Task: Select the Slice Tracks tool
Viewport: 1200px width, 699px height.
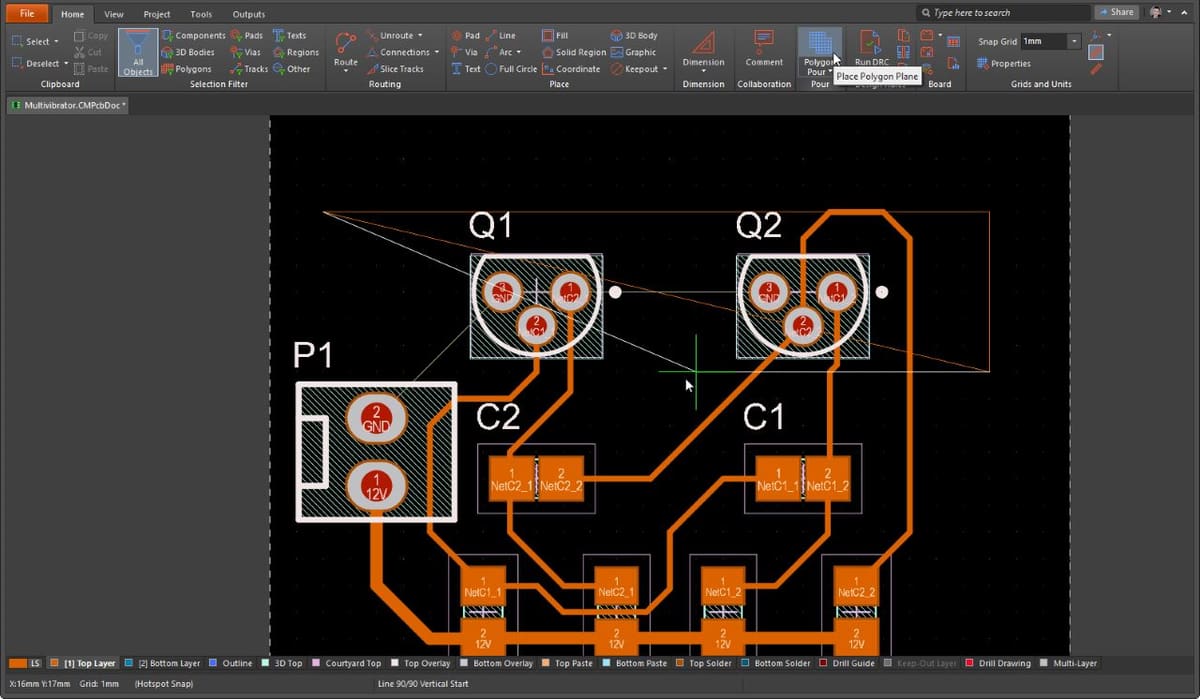Action: [394, 69]
